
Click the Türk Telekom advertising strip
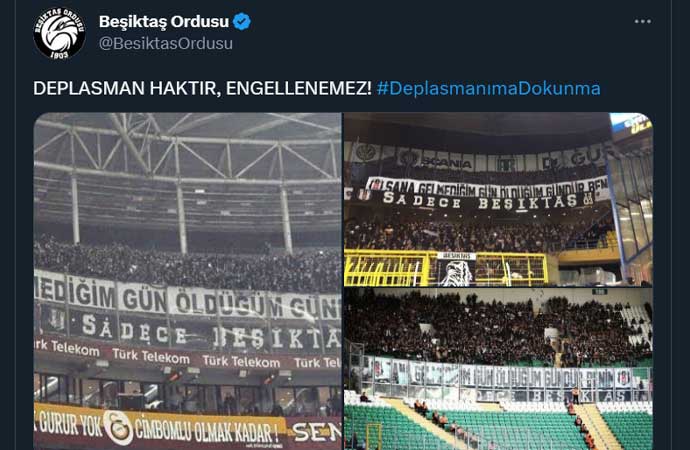(x=188, y=355)
